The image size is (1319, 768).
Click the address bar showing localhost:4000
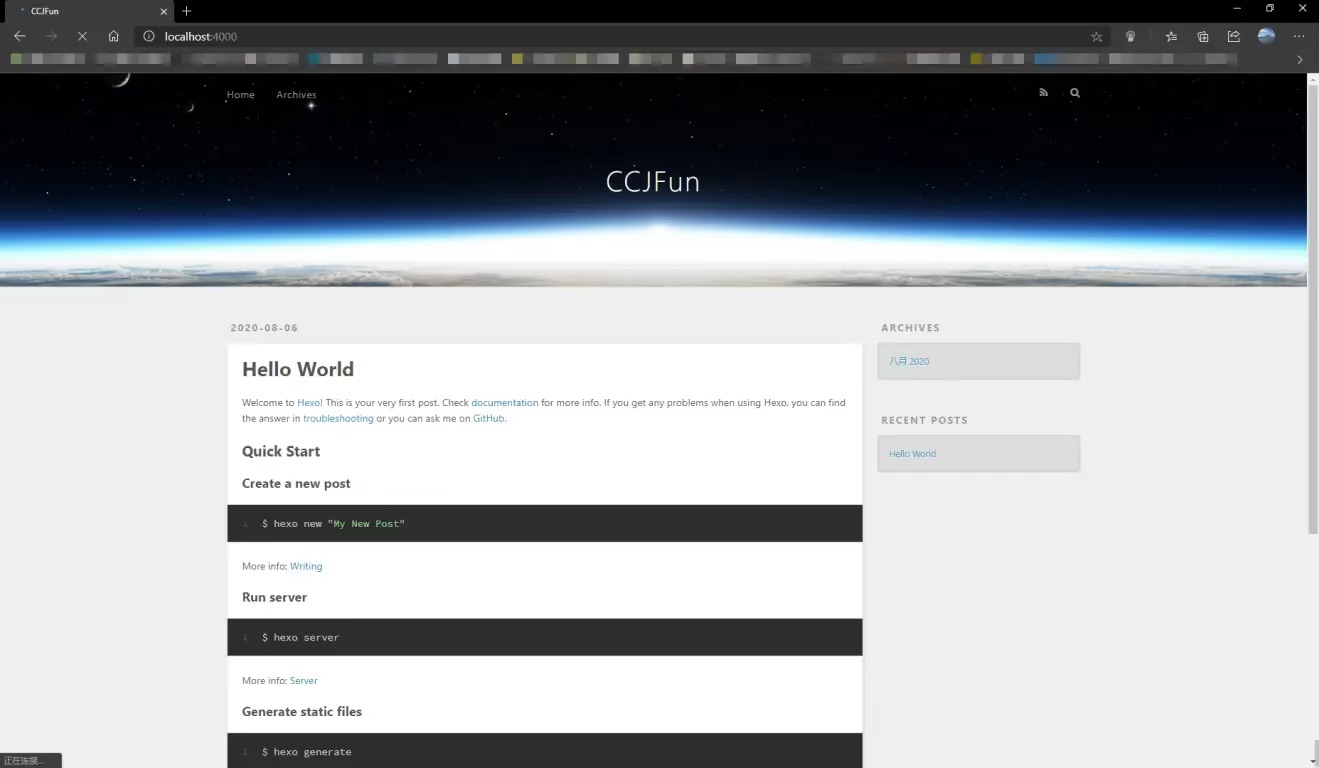(x=600, y=36)
